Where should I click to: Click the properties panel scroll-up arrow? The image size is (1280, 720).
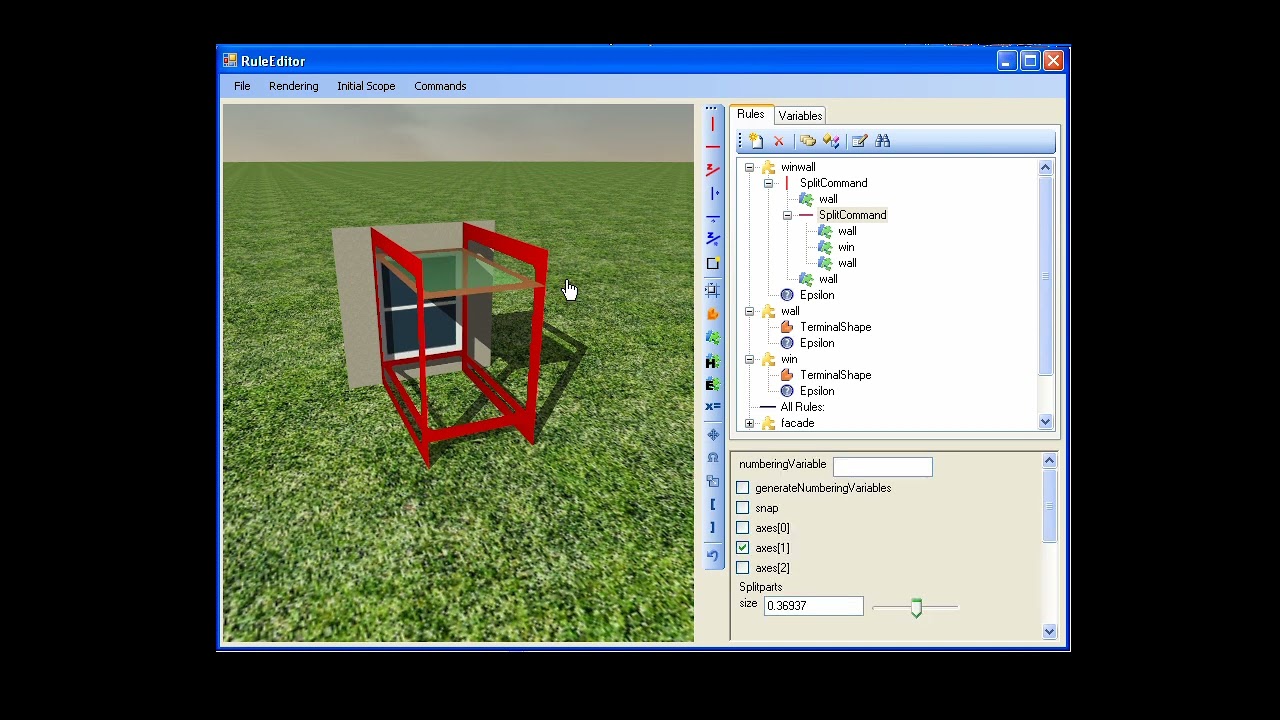coord(1049,461)
